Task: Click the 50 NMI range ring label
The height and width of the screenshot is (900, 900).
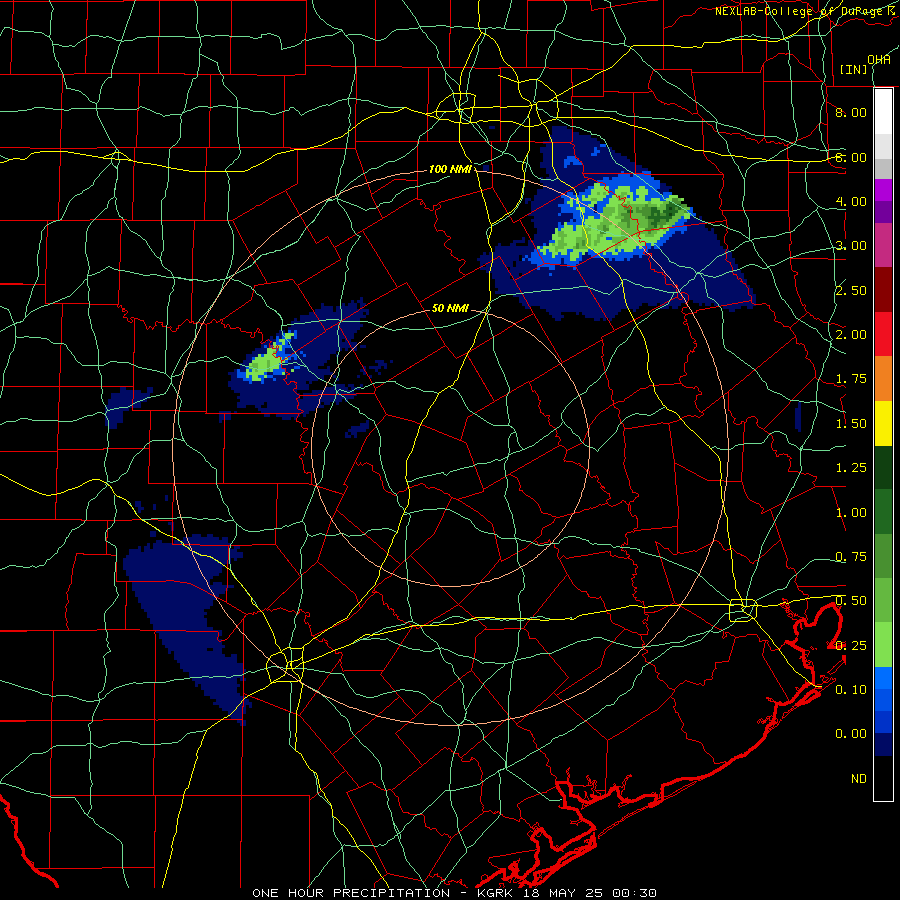Action: 450,308
